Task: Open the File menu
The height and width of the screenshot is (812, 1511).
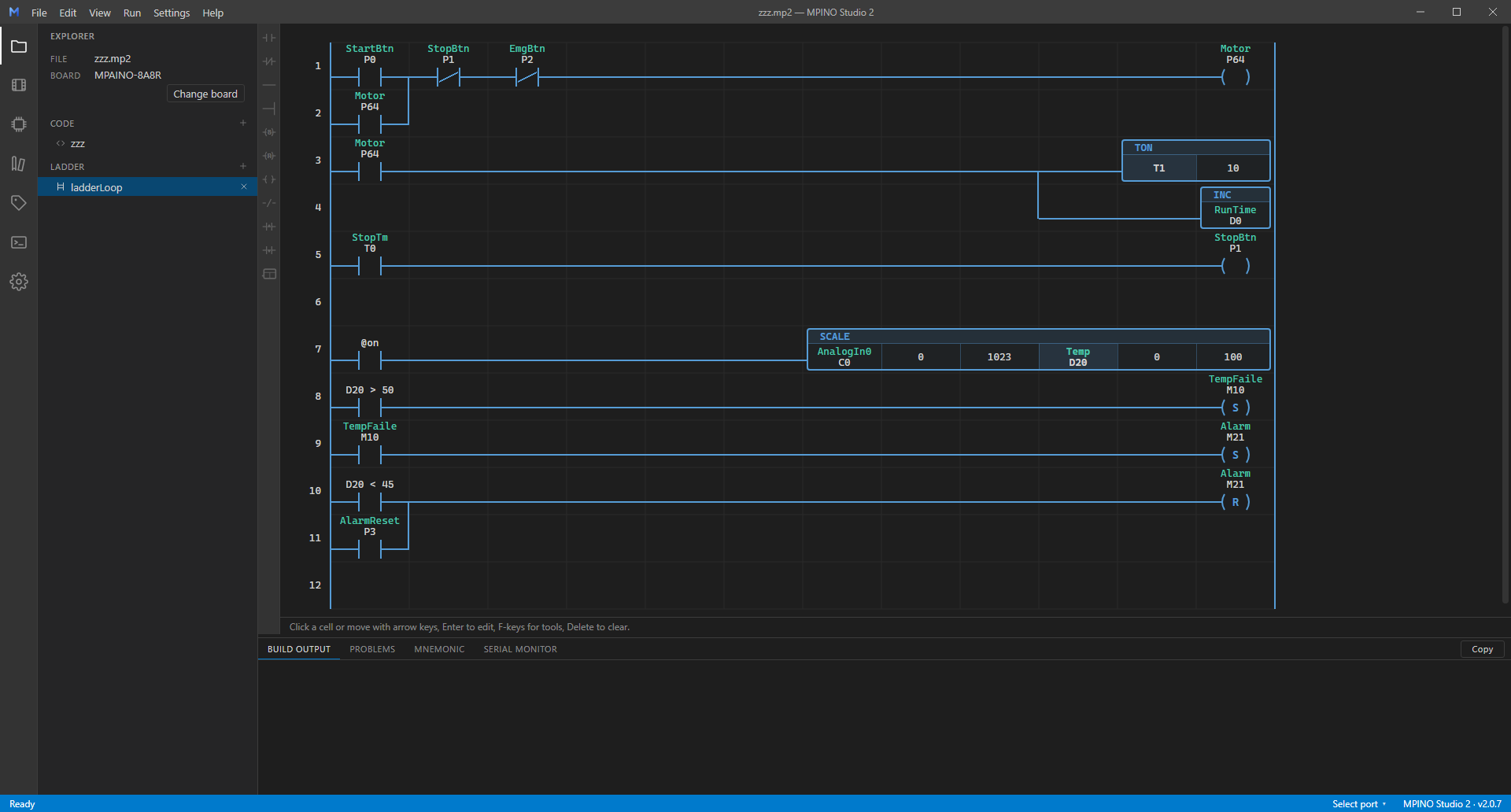Action: click(x=39, y=13)
